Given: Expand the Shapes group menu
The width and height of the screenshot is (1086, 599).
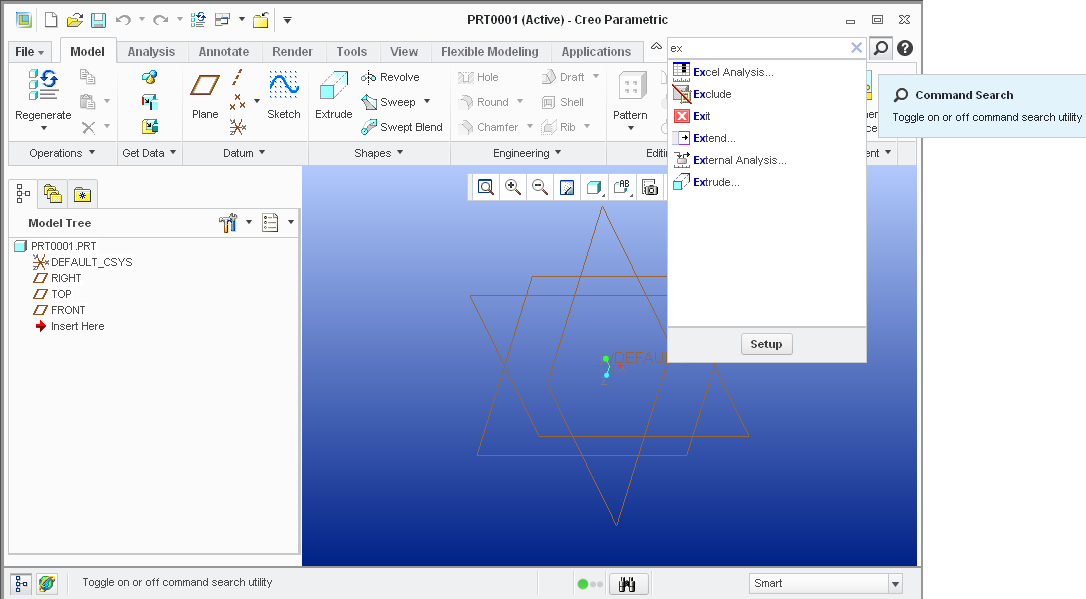Looking at the screenshot, I should 378,153.
